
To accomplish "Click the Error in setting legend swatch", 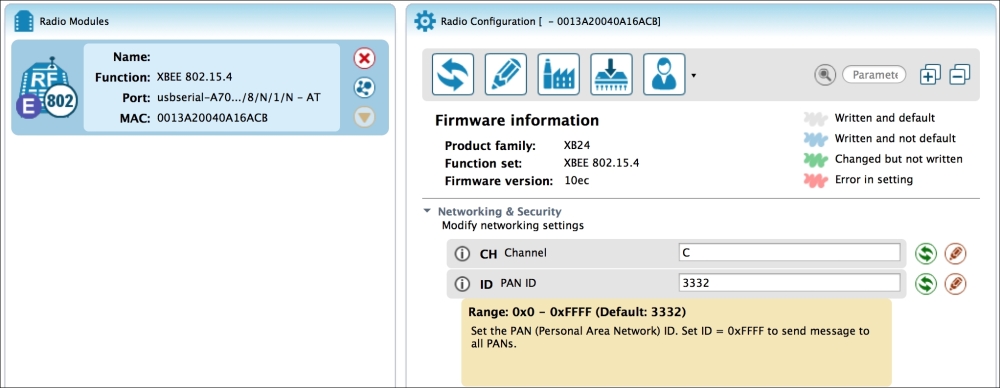I will click(x=815, y=180).
